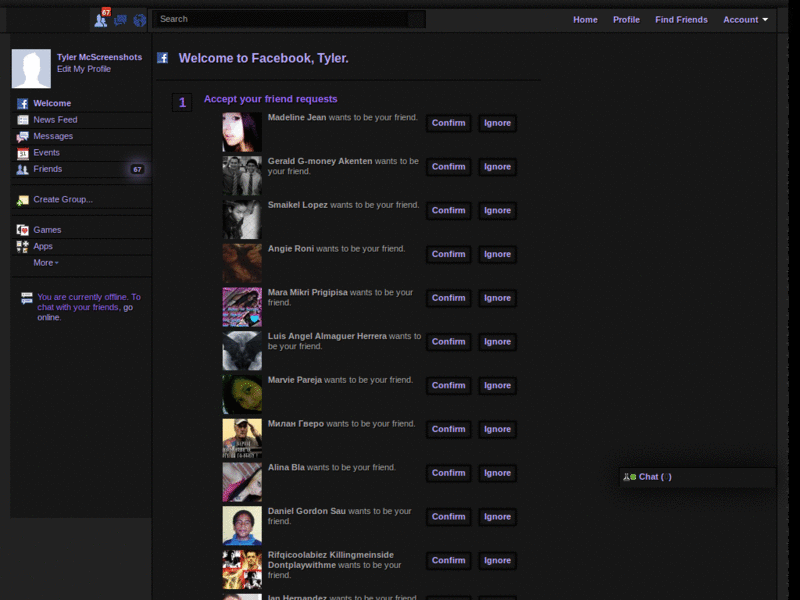Open Marvie Pareja name link
The height and width of the screenshot is (600, 800).
[295, 380]
